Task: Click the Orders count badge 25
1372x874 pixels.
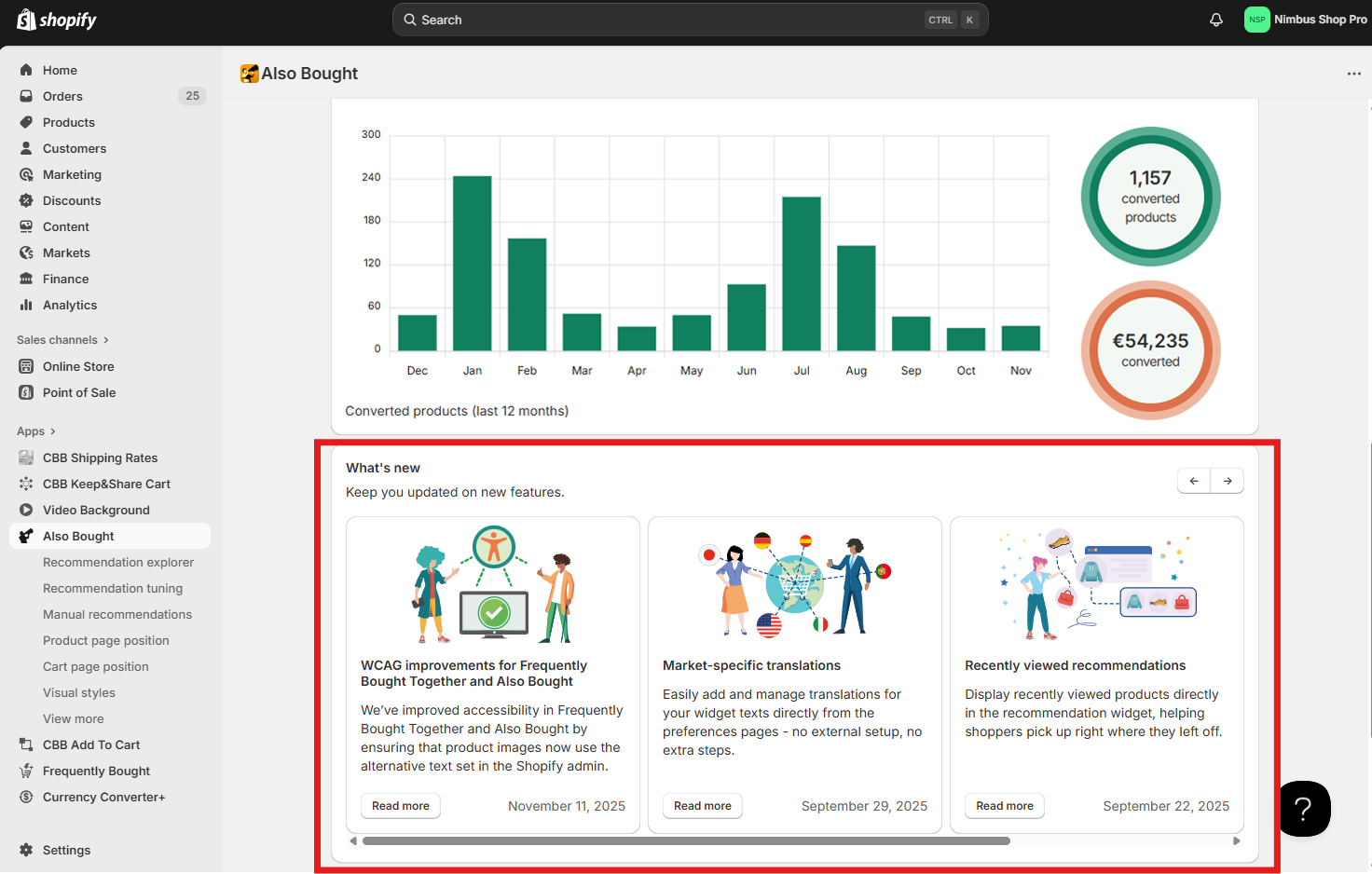Action: [x=193, y=96]
